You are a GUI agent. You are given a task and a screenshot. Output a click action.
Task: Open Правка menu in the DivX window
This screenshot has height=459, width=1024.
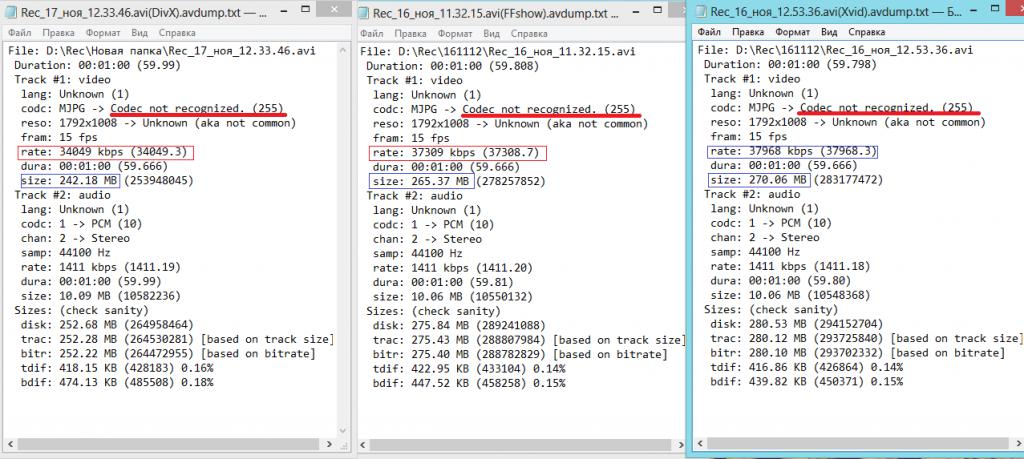pyautogui.click(x=61, y=33)
